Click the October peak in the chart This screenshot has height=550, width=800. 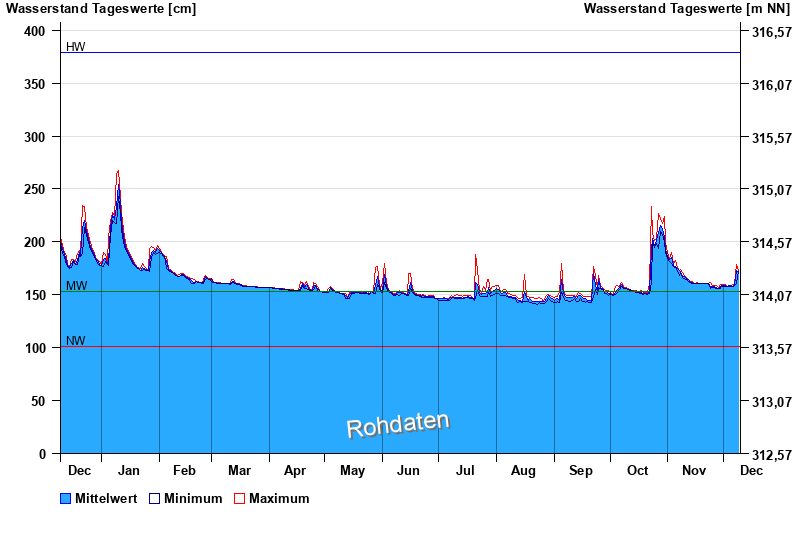(652, 208)
